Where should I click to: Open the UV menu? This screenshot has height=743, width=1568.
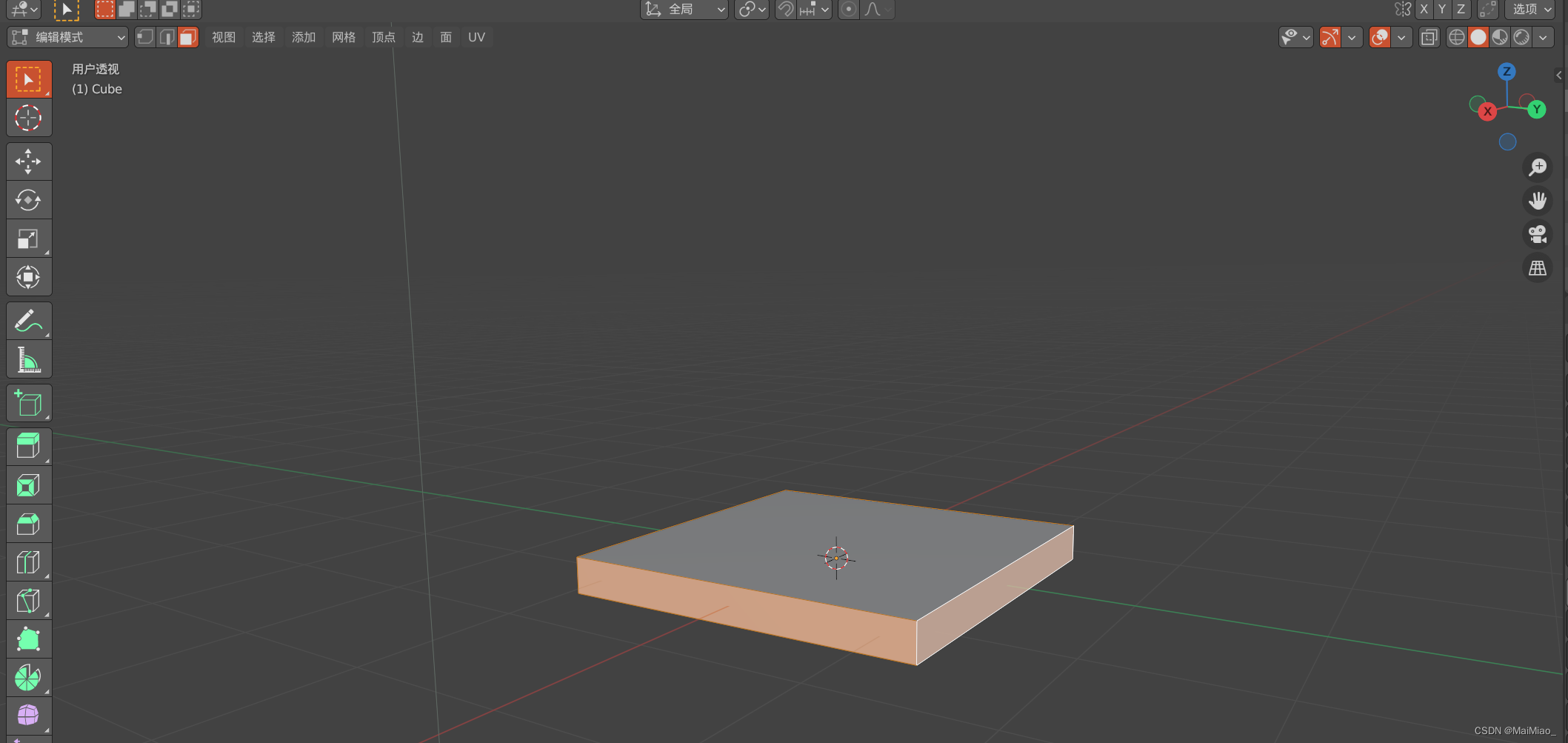pyautogui.click(x=476, y=37)
